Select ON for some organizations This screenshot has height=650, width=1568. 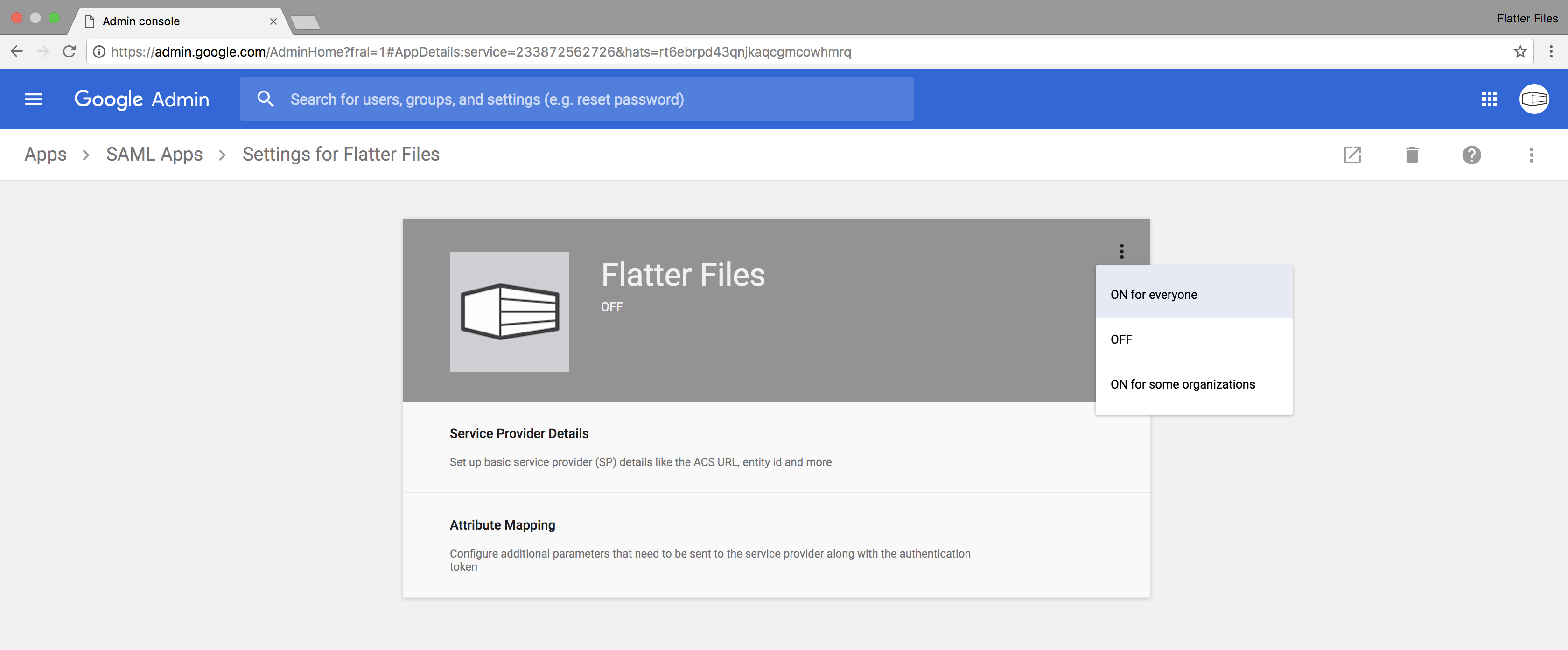(1194, 384)
